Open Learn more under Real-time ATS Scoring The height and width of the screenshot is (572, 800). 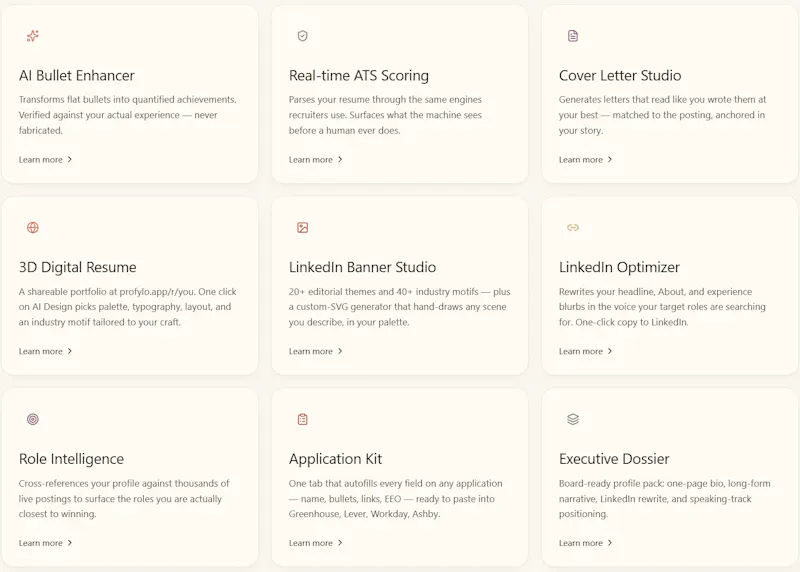pos(315,160)
